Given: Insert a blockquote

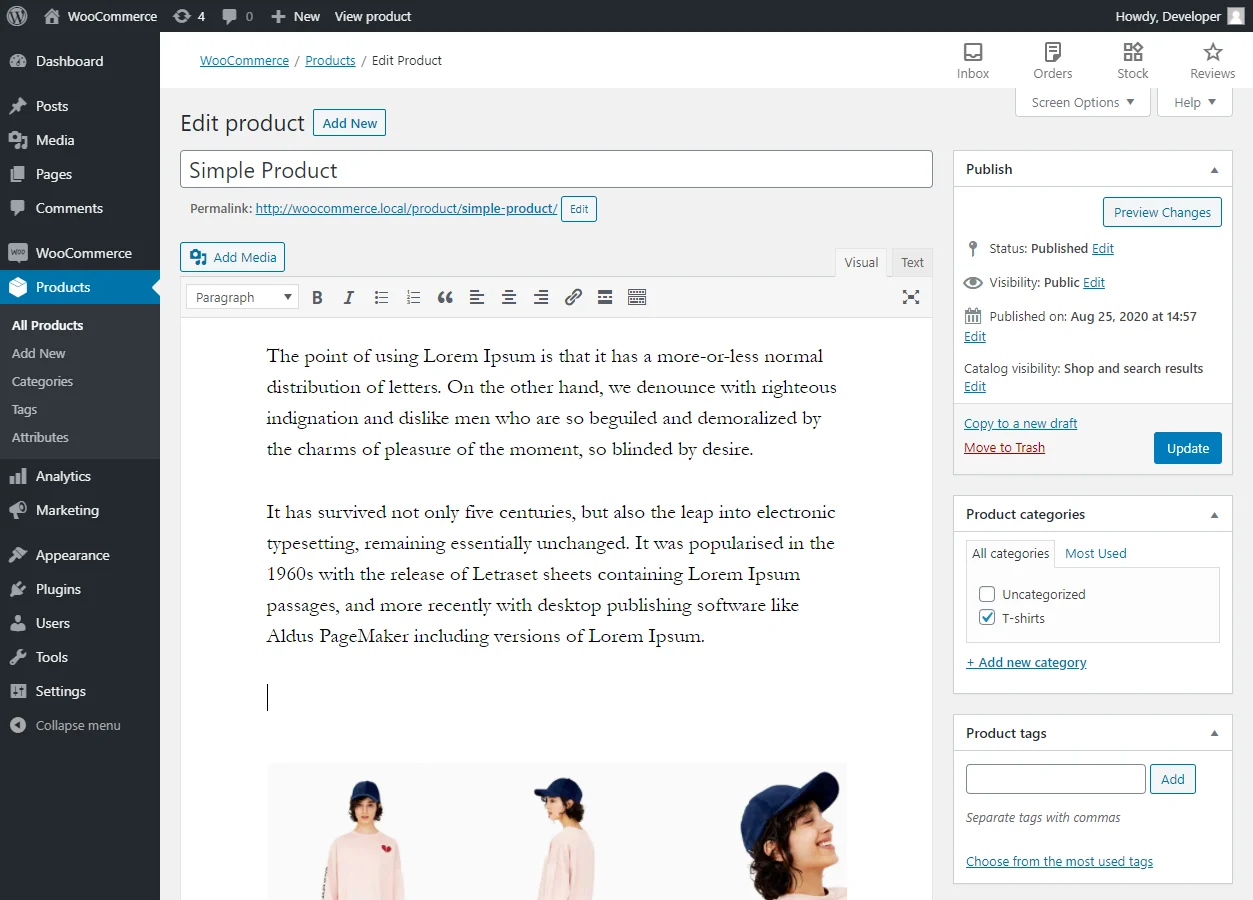Looking at the screenshot, I should (445, 297).
